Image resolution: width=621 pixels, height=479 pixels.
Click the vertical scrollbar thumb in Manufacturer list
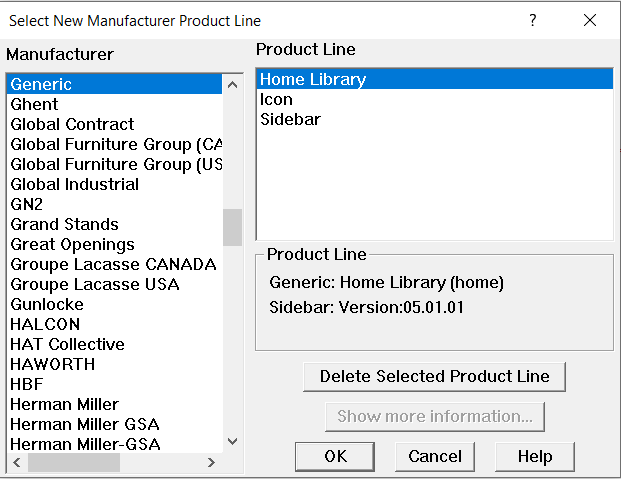click(x=232, y=227)
